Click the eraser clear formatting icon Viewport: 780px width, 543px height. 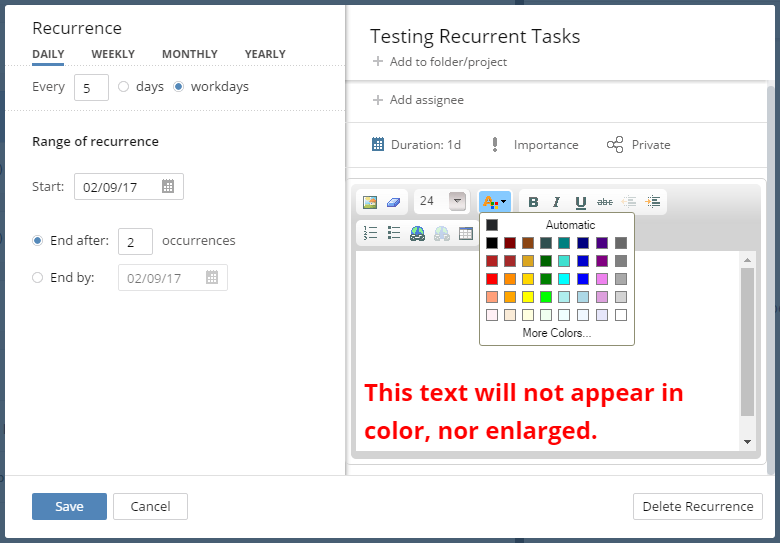click(393, 202)
